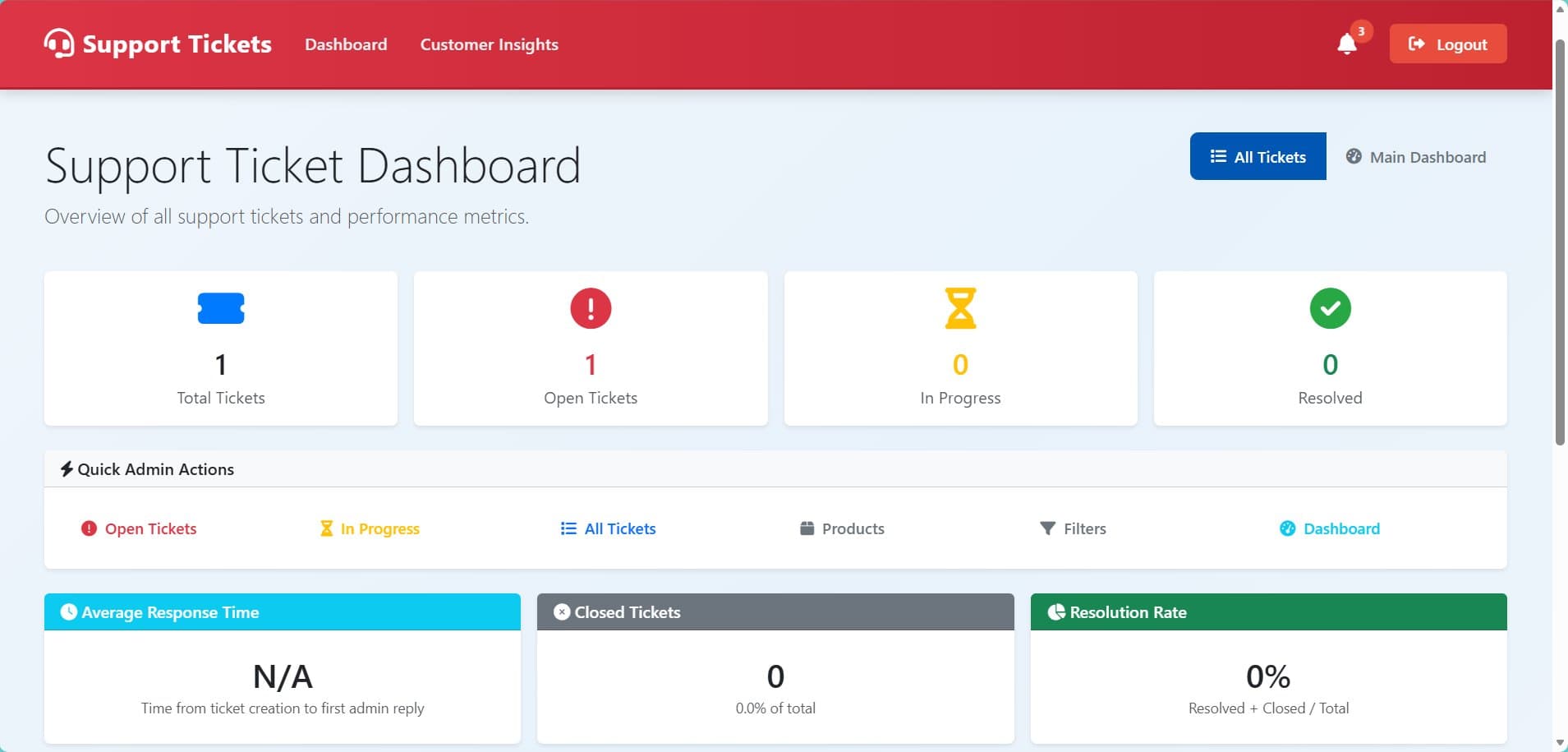This screenshot has height=752, width=1568.
Task: Click the green checkmark Resolved icon
Action: [1330, 308]
